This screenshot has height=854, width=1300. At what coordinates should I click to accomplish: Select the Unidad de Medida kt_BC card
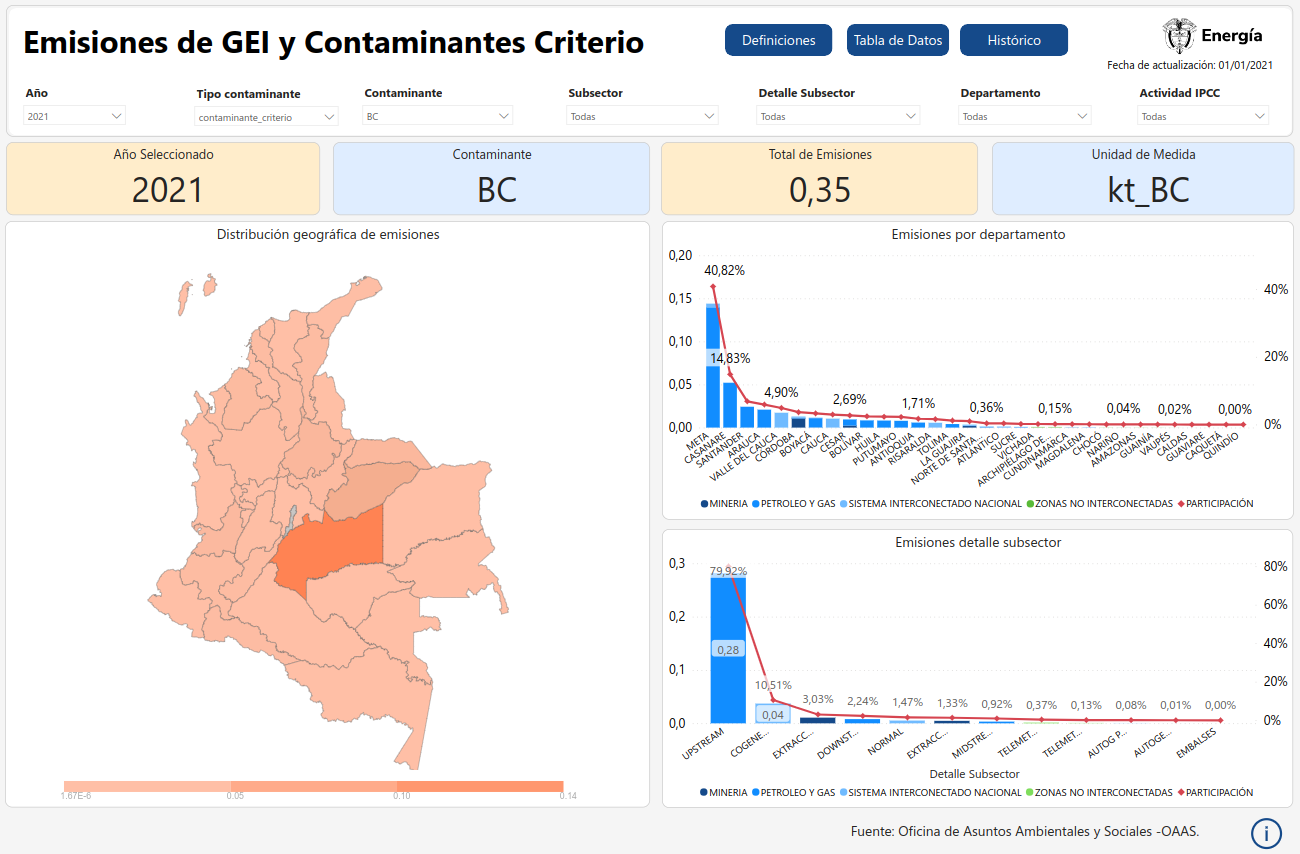pos(1143,178)
